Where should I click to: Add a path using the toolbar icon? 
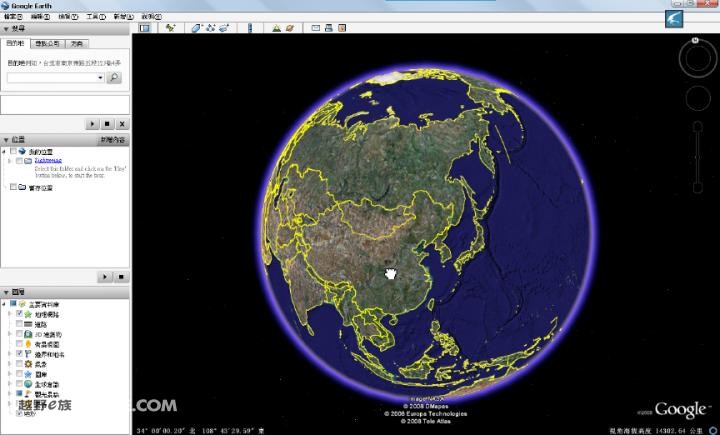click(210, 28)
